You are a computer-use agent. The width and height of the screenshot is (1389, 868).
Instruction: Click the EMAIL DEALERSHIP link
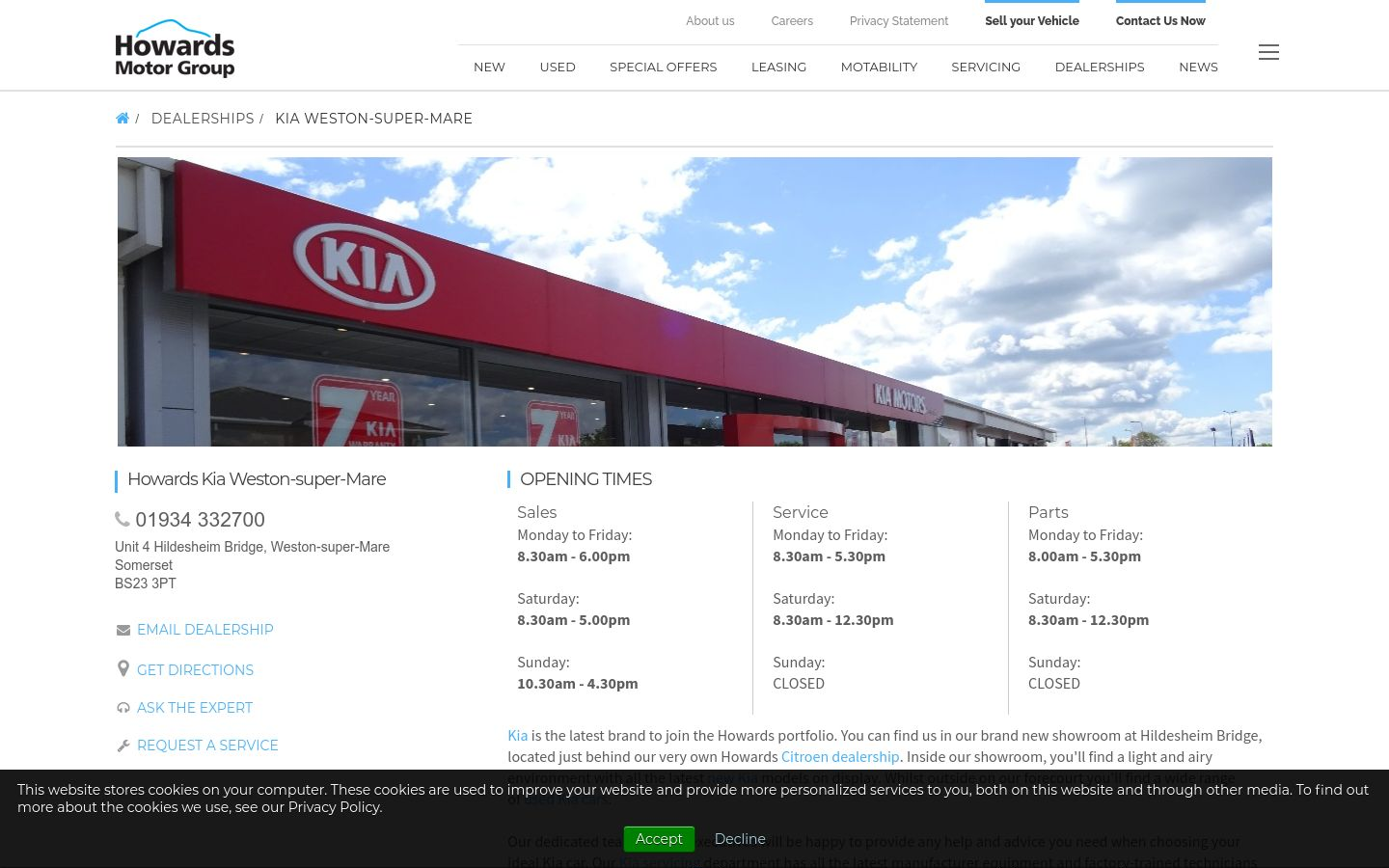pos(205,630)
